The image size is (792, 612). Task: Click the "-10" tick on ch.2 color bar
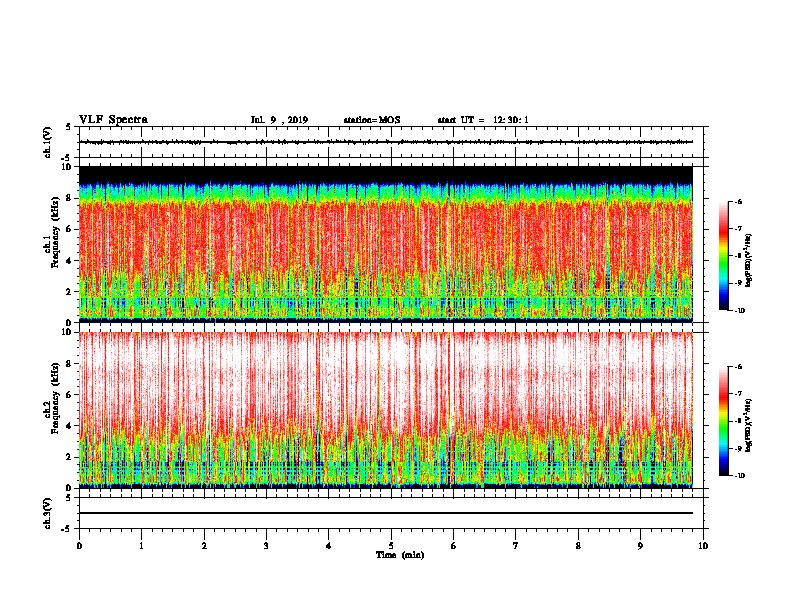point(739,476)
